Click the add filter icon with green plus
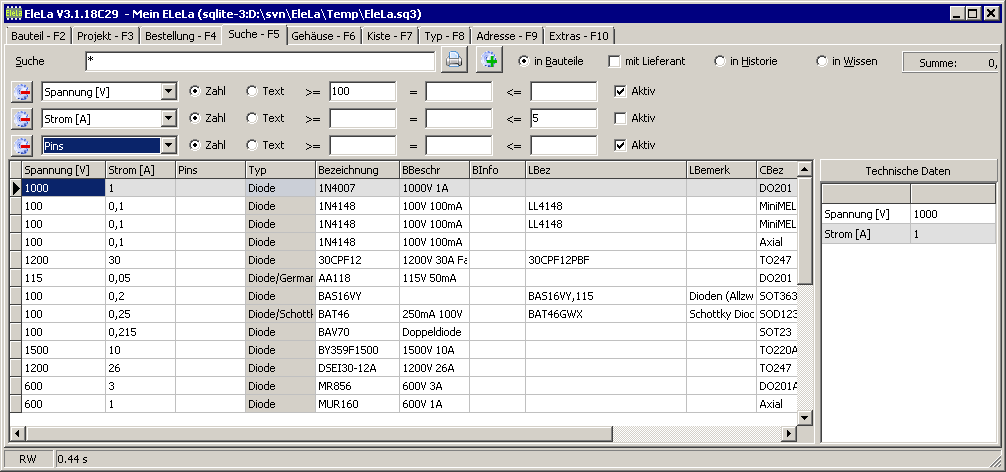 point(489,61)
